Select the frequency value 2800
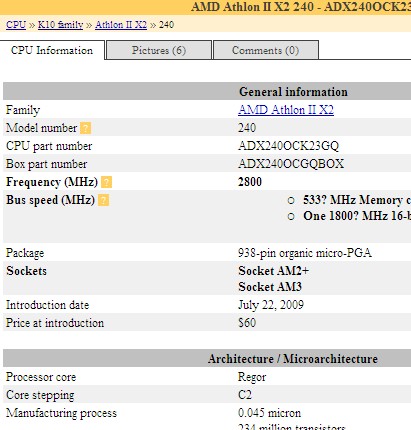 [x=250, y=182]
